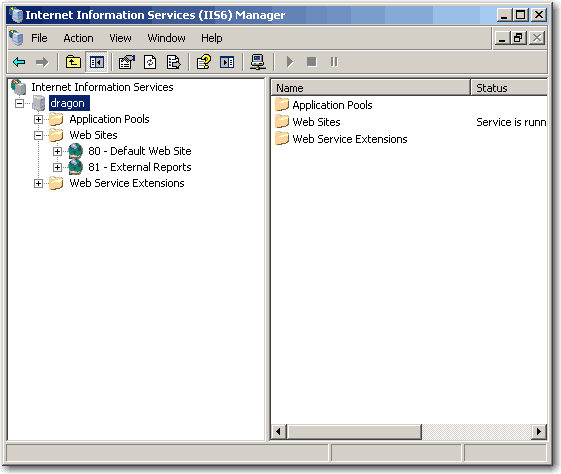The width and height of the screenshot is (561, 474).
Task: Open the Help toolbar icon
Action: pos(204,62)
